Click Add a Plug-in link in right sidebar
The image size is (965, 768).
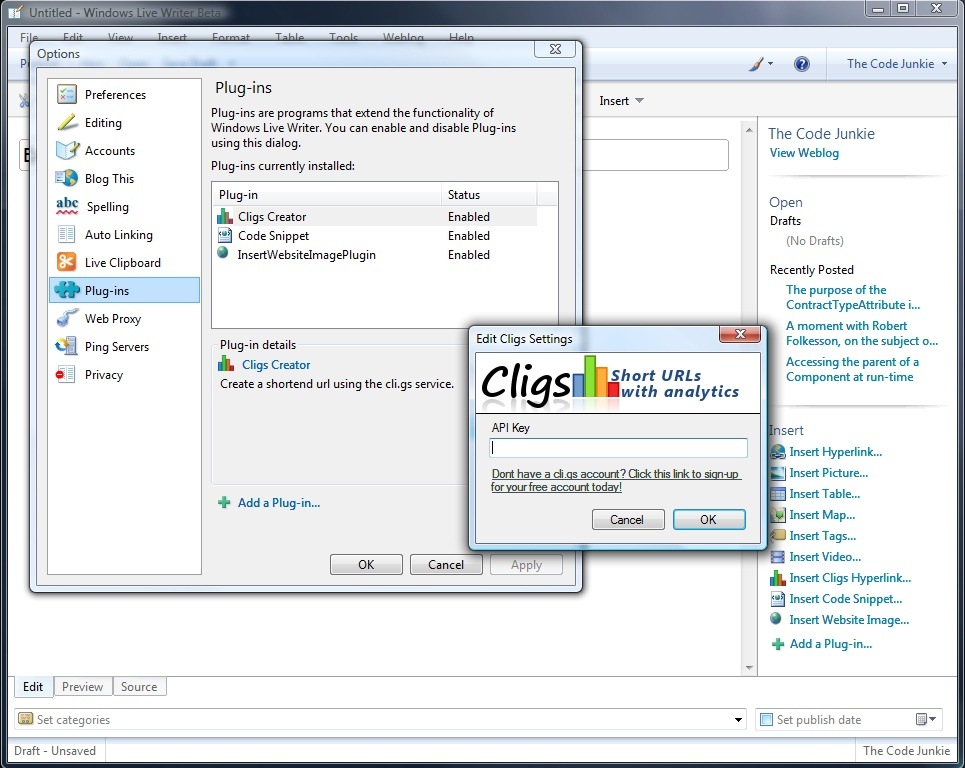point(830,644)
